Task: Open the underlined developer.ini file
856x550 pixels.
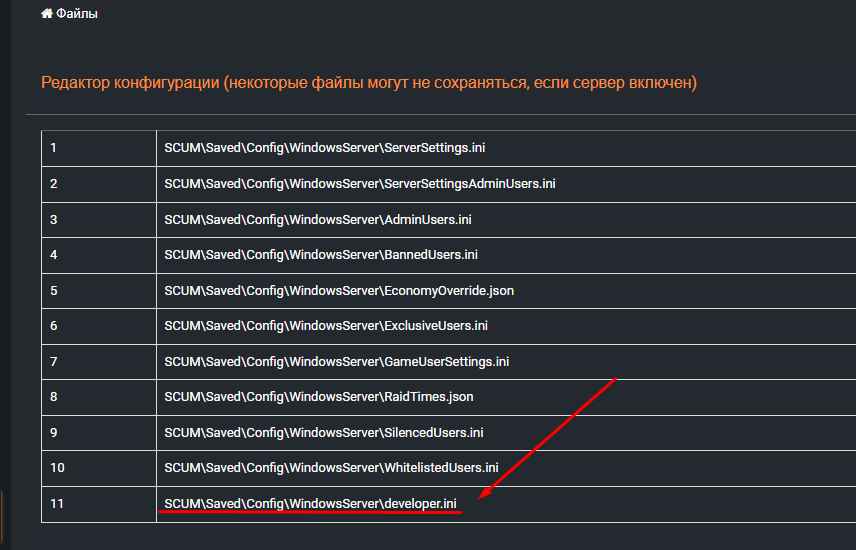Action: tap(311, 503)
